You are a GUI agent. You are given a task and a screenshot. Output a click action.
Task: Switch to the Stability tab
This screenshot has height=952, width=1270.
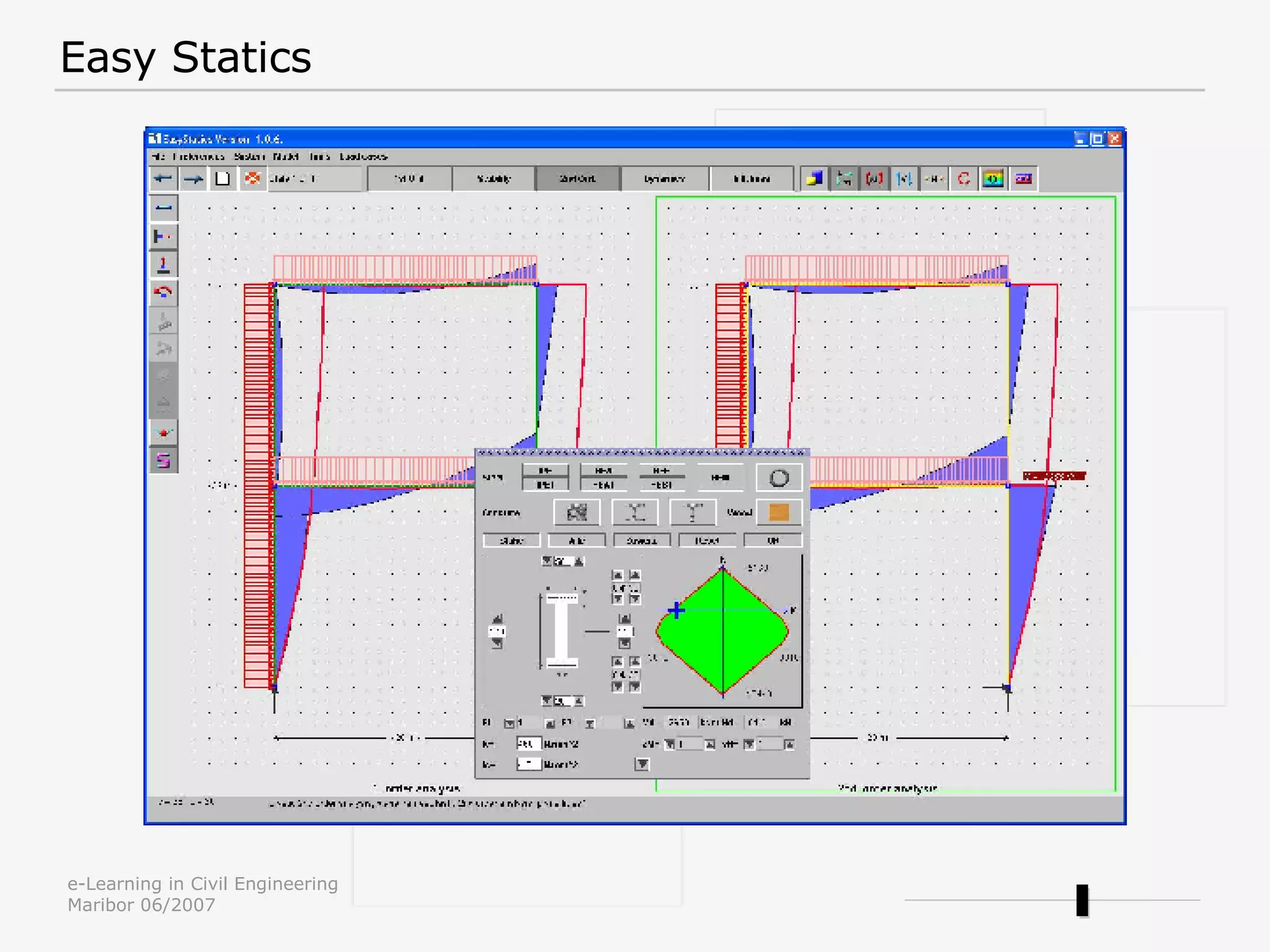tap(494, 178)
